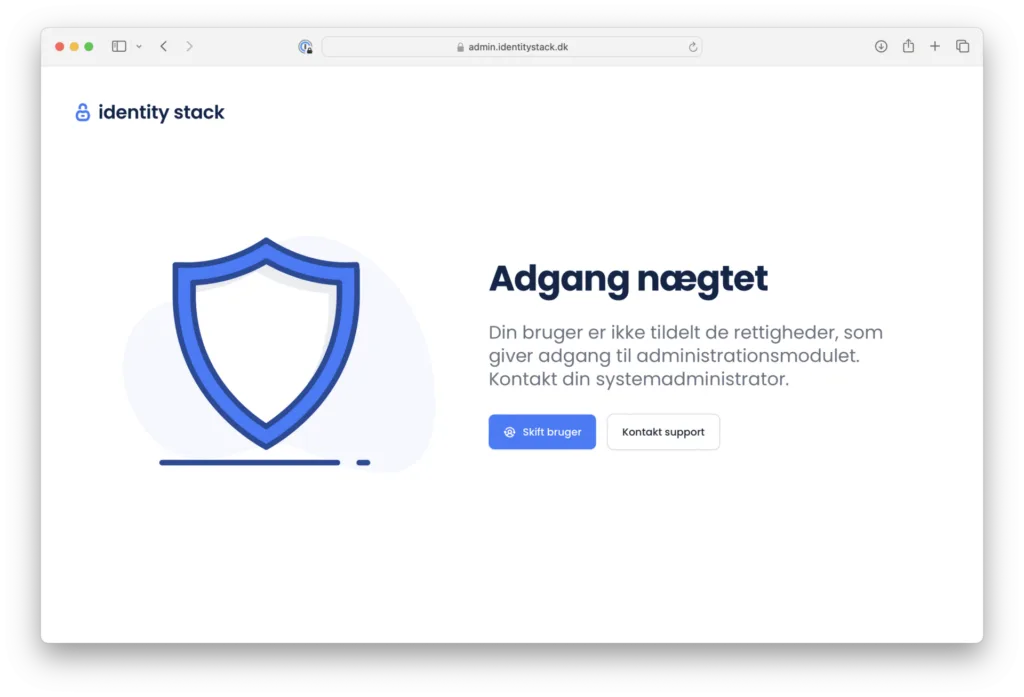Click the user icon inside Skift bruger

[x=509, y=432]
